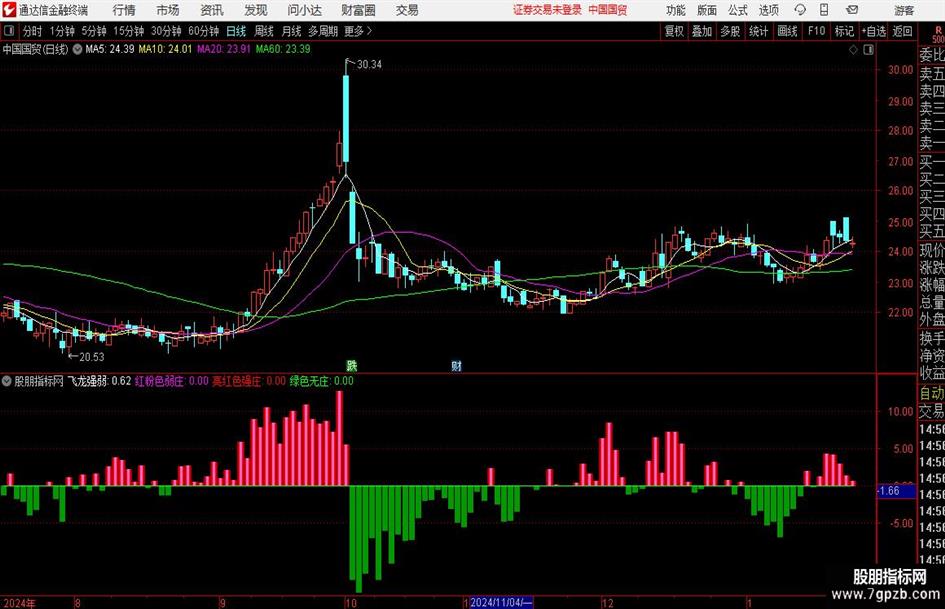
Task: Click the diamond icon in the chart's top-right corner
Action: point(853,50)
